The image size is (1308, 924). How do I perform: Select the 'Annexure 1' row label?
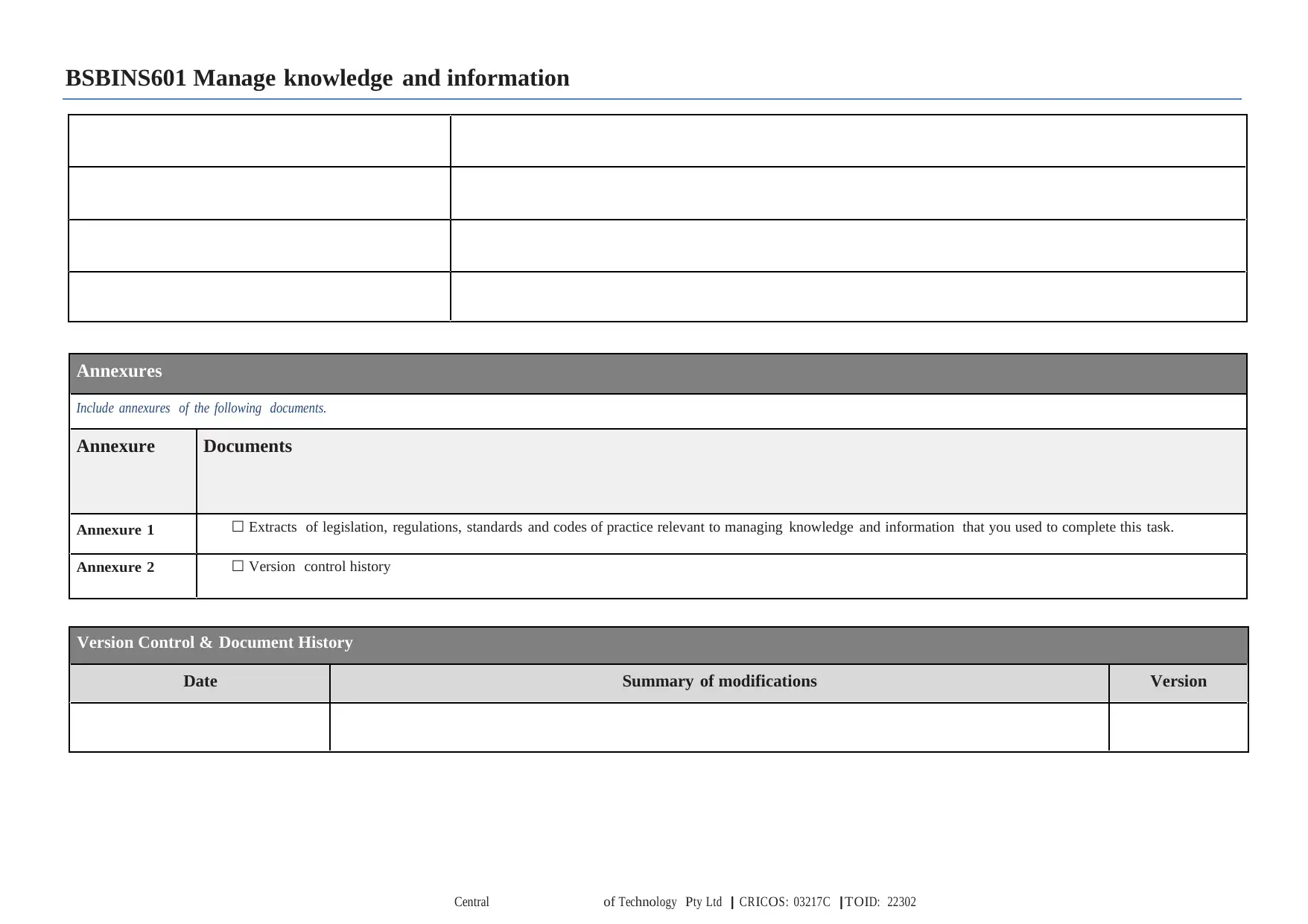[x=115, y=530]
